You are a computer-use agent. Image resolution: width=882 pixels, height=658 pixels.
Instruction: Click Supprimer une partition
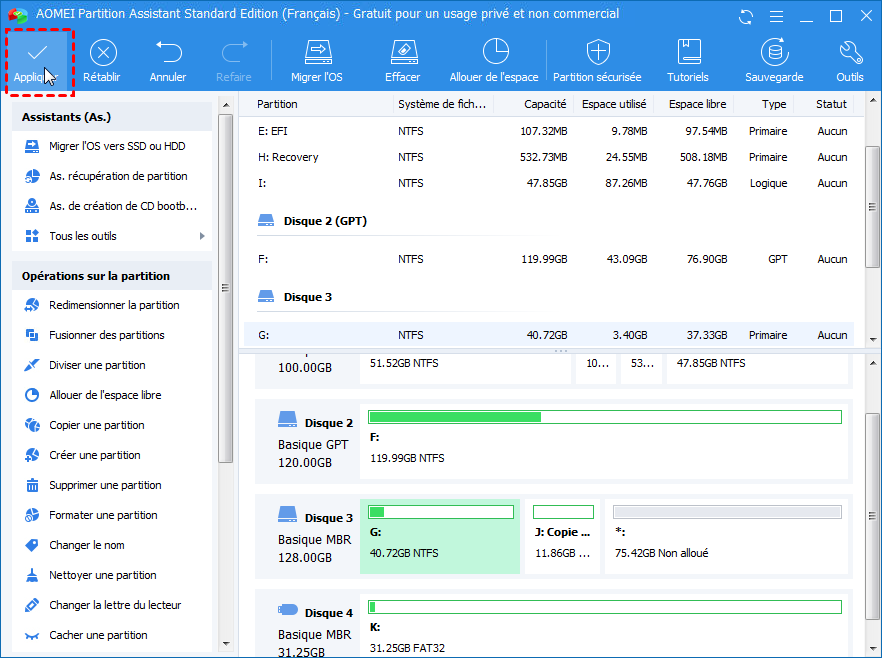pos(105,485)
